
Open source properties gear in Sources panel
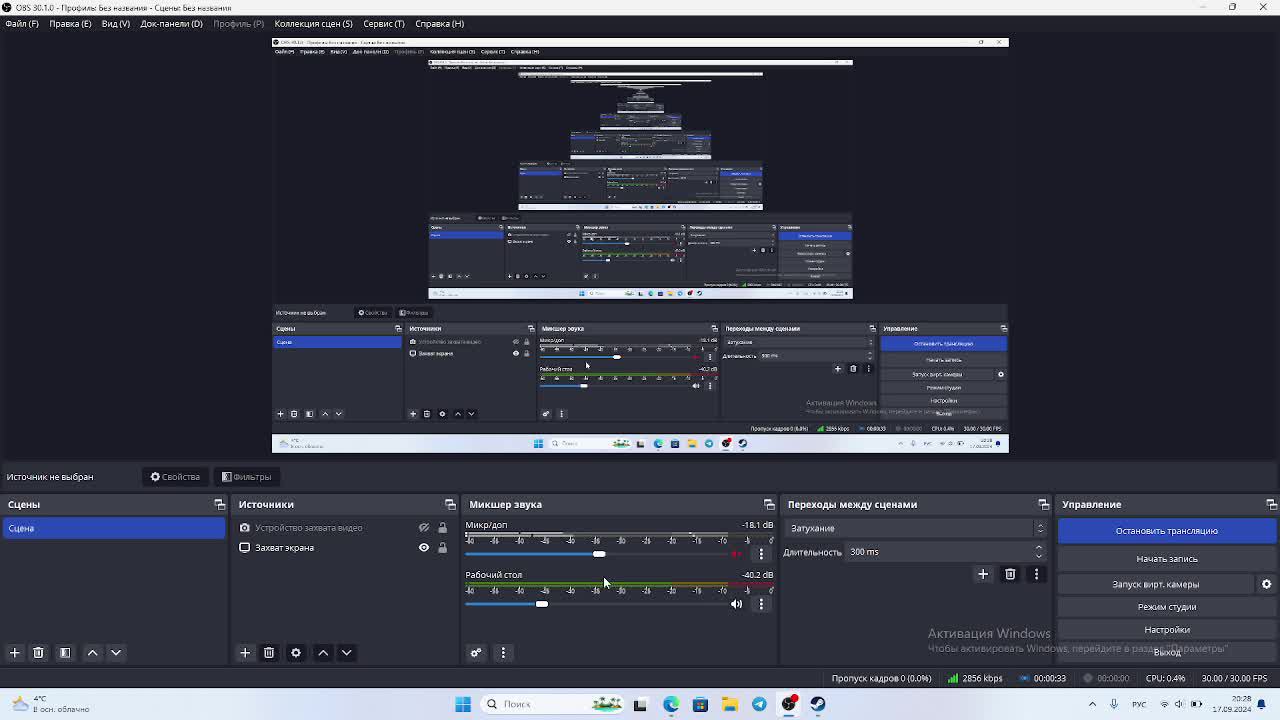coord(296,653)
